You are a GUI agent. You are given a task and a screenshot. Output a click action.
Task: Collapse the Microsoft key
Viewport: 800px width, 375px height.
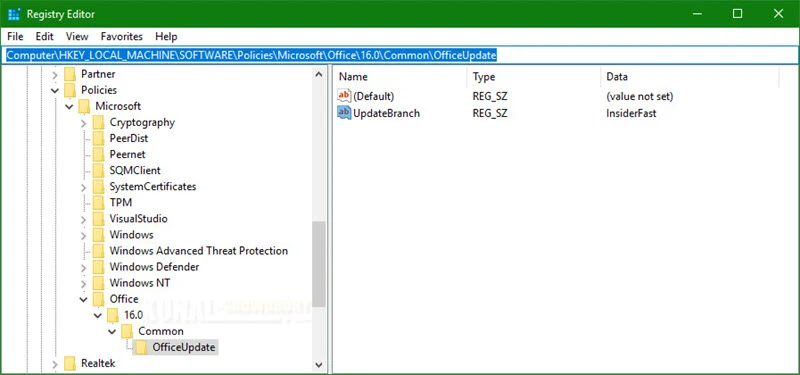69,107
